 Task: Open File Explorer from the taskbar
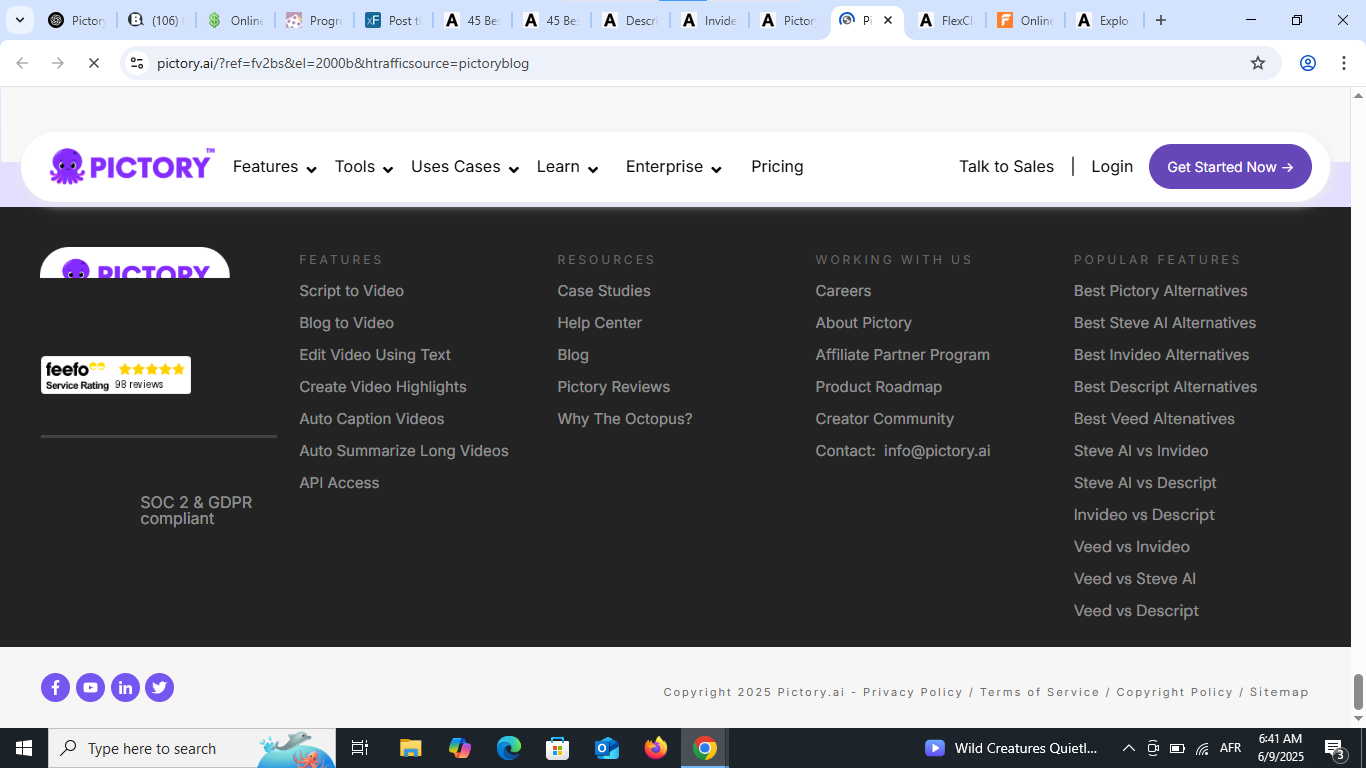pyautogui.click(x=410, y=748)
